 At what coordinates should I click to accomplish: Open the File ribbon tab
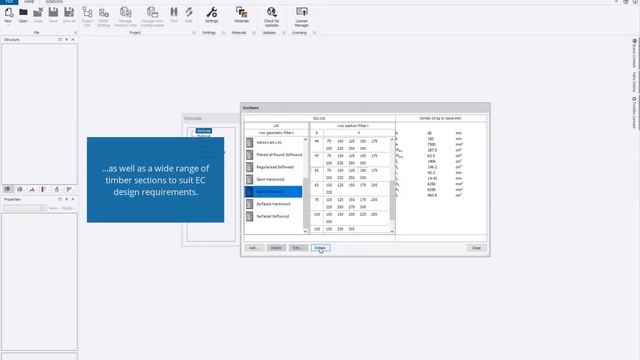pyautogui.click(x=9, y=2)
